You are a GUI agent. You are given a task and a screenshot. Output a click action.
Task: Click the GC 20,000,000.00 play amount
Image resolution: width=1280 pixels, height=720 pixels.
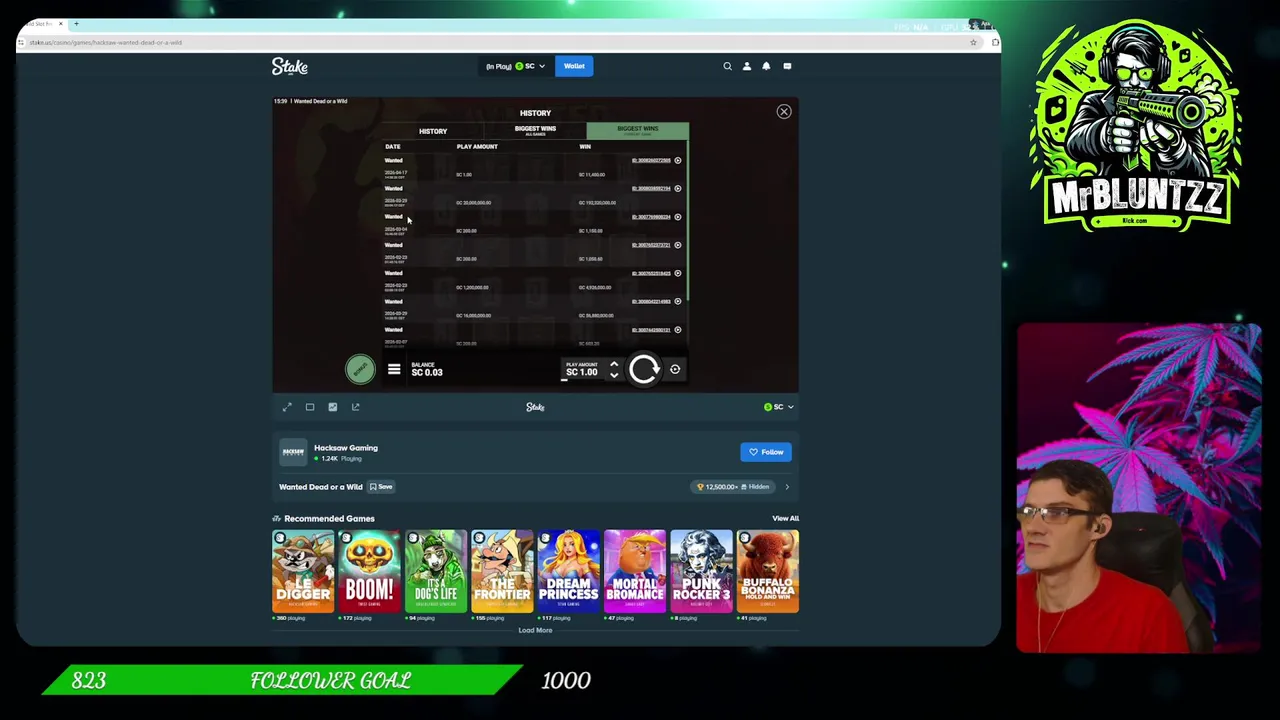(x=474, y=202)
